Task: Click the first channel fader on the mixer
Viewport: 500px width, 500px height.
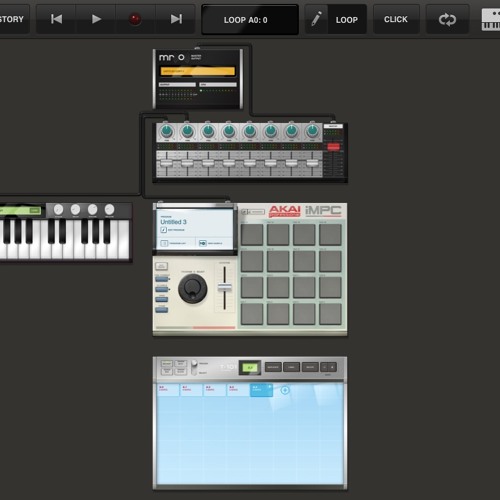Action: click(166, 163)
